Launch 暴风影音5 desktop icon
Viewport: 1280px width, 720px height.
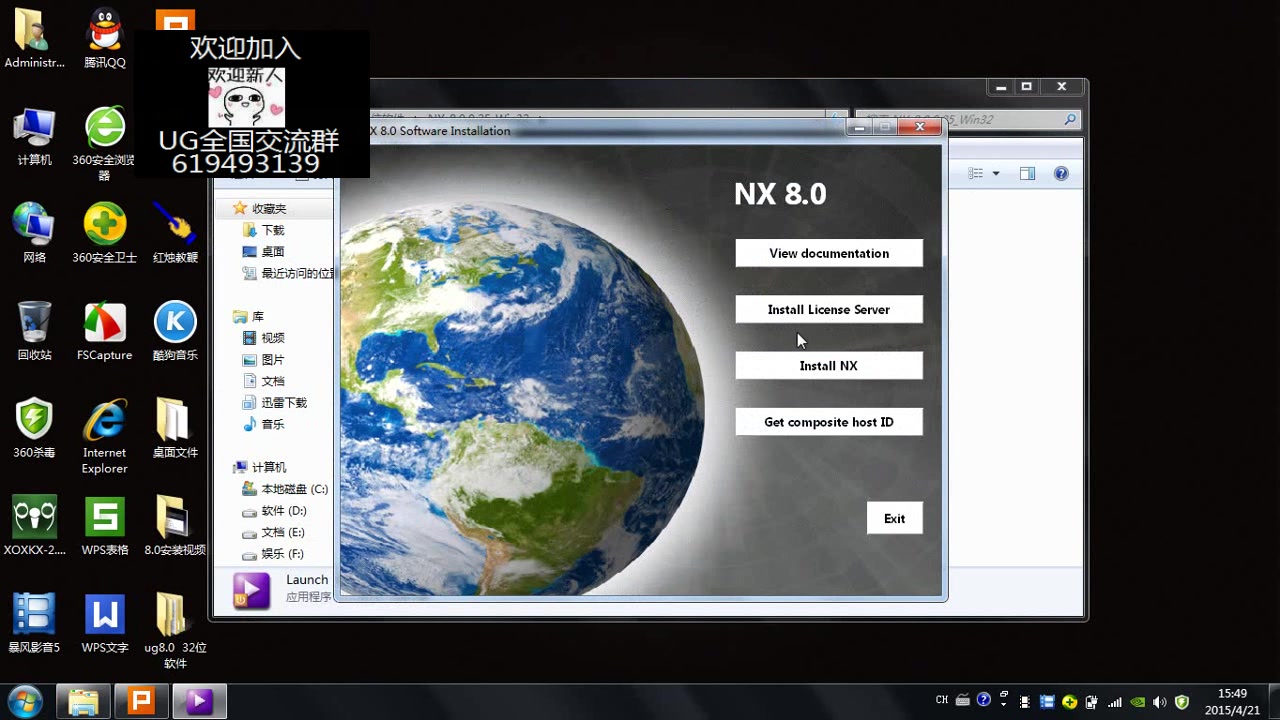[x=34, y=623]
